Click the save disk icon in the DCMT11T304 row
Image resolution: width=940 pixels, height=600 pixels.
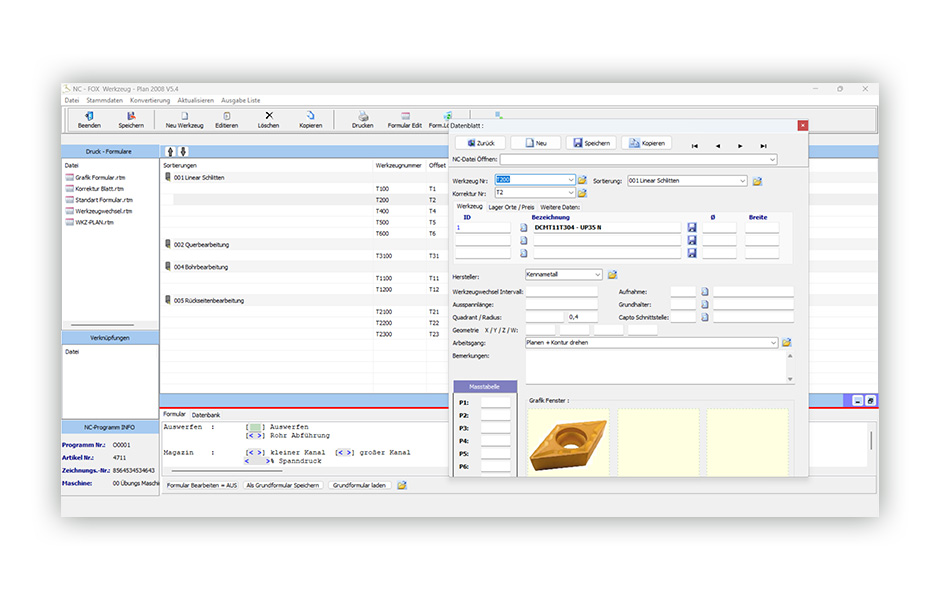click(x=692, y=228)
